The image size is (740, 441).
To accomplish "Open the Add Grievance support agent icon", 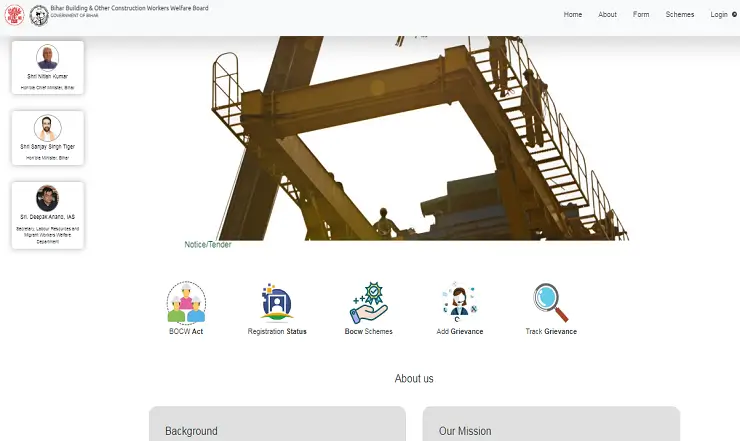I will tap(459, 302).
